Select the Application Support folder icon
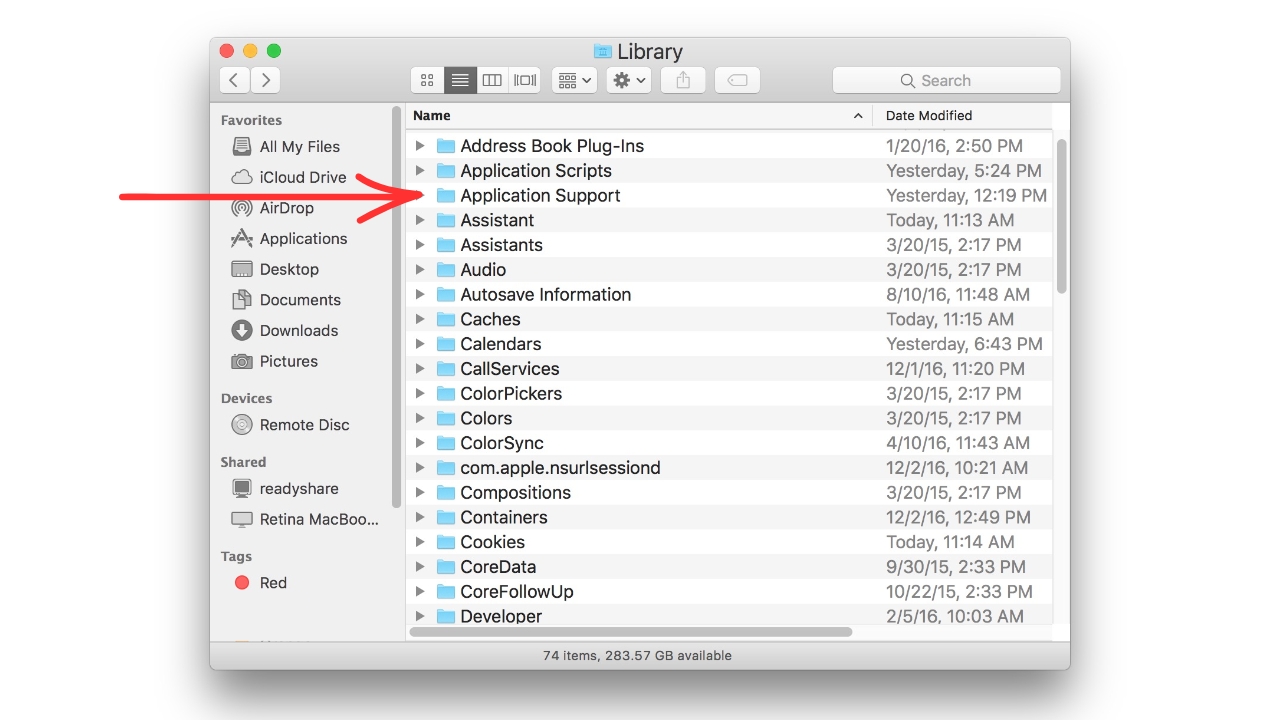Viewport: 1280px width, 720px height. coord(446,196)
